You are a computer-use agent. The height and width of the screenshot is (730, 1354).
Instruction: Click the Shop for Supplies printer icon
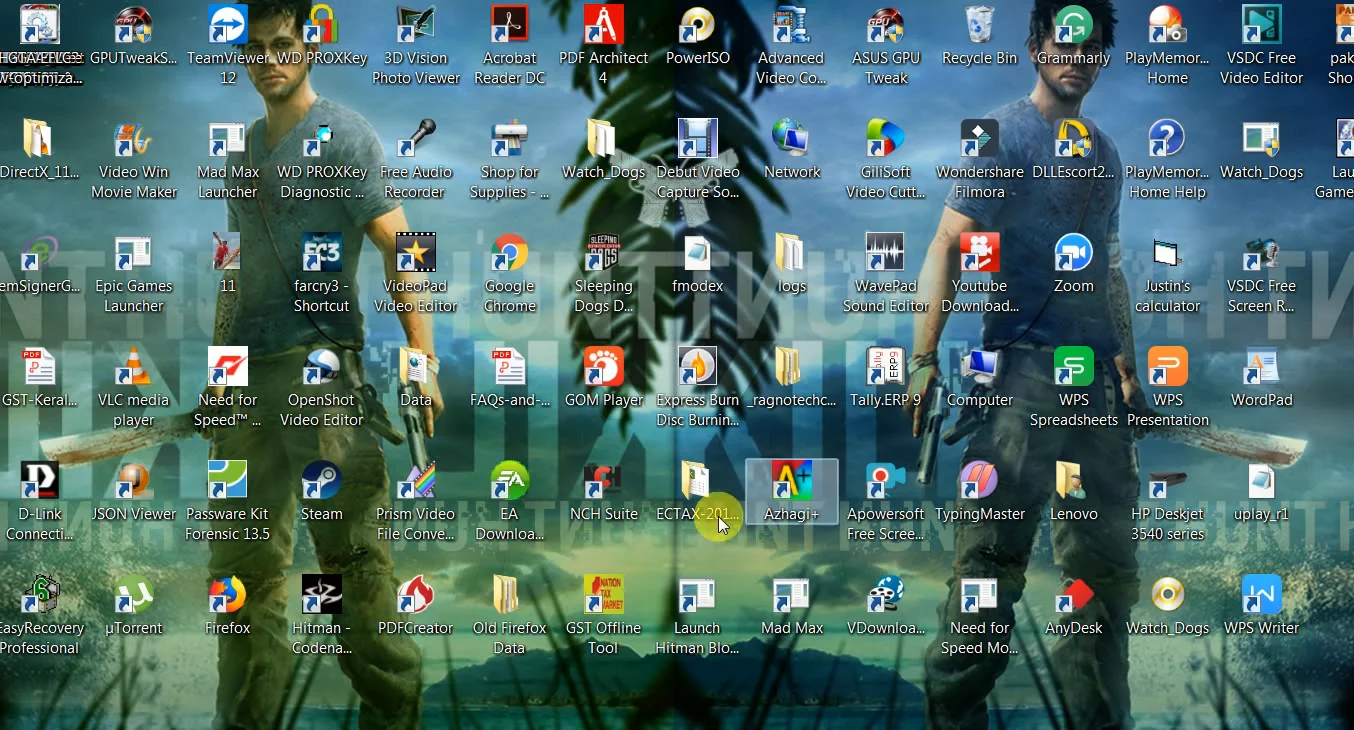510,139
